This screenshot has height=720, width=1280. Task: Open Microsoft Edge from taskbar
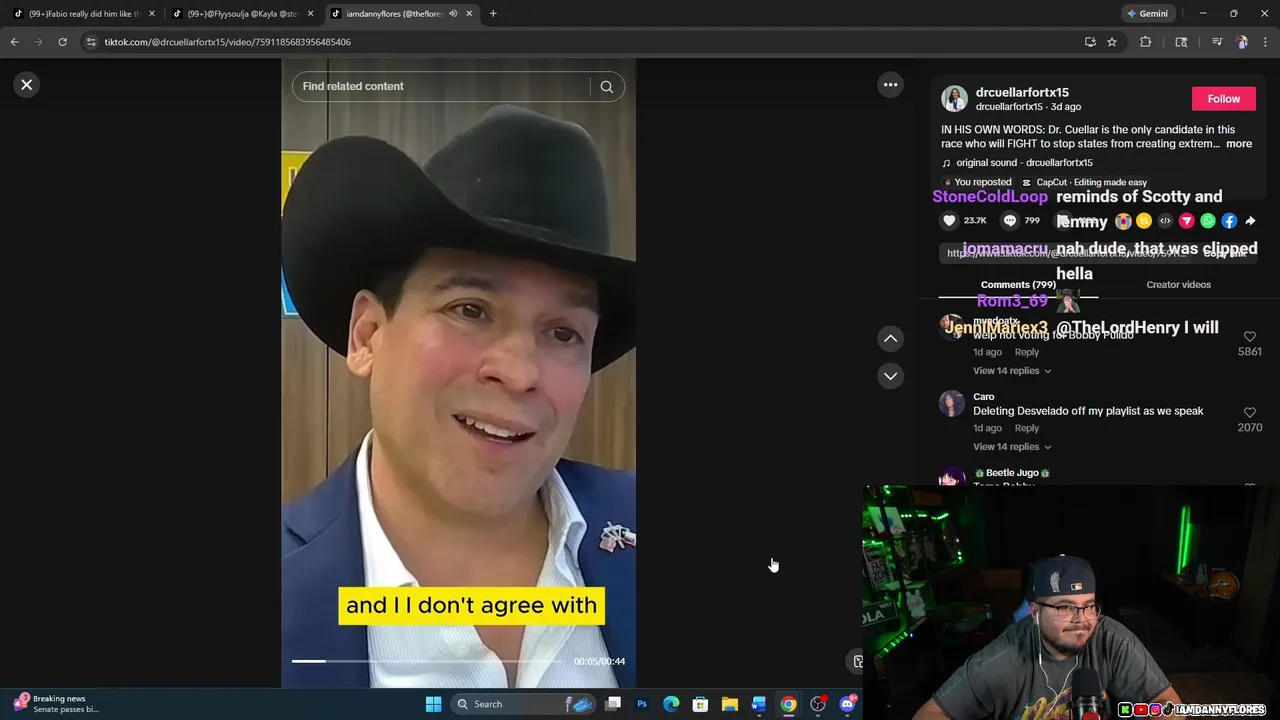click(671, 704)
